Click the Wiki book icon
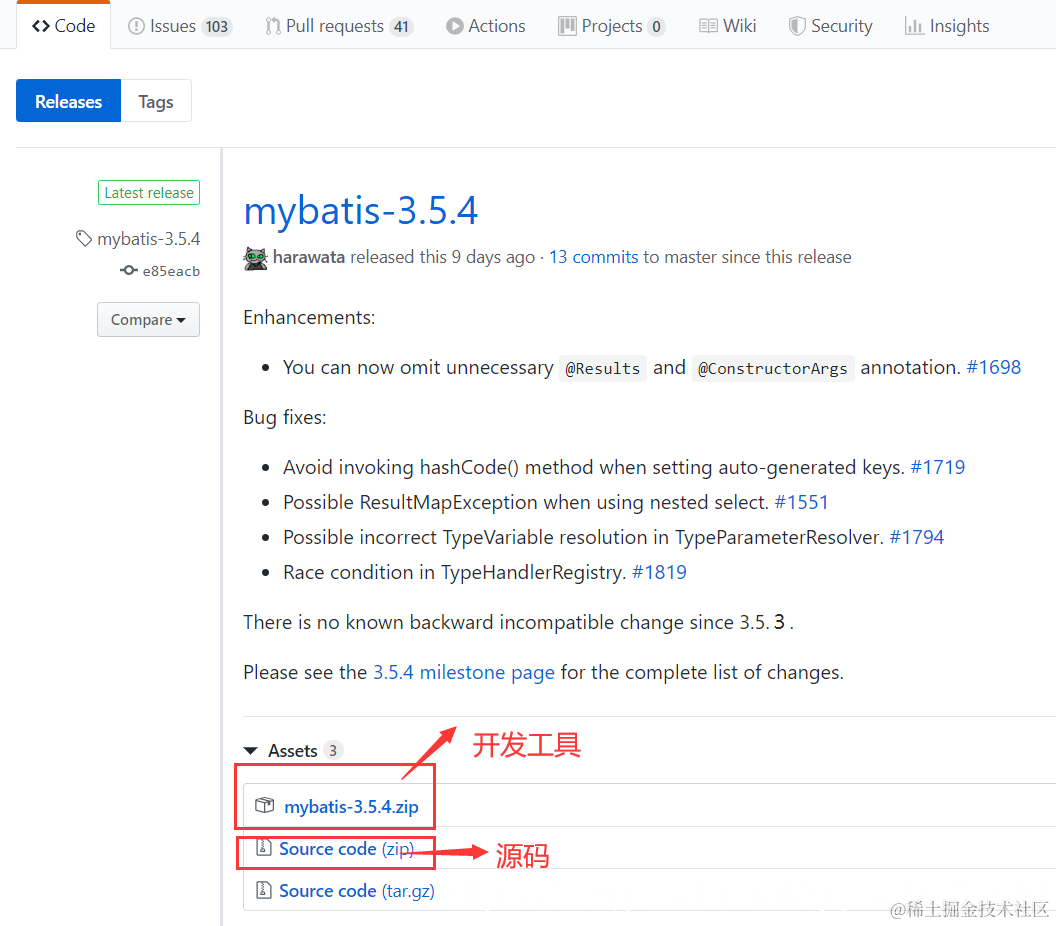Viewport: 1056px width, 926px height. 708,26
